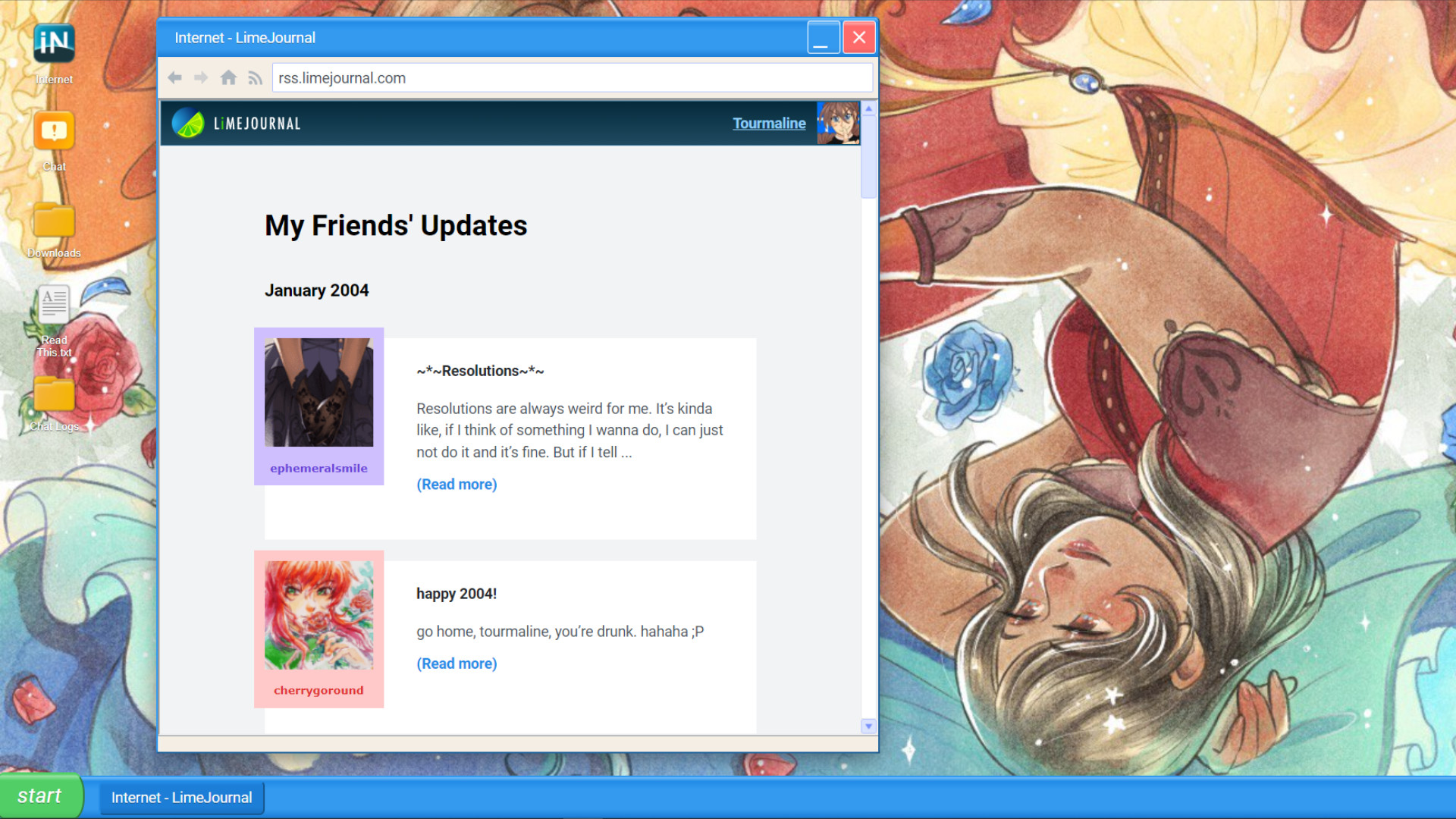Click the back navigation arrow

point(175,77)
